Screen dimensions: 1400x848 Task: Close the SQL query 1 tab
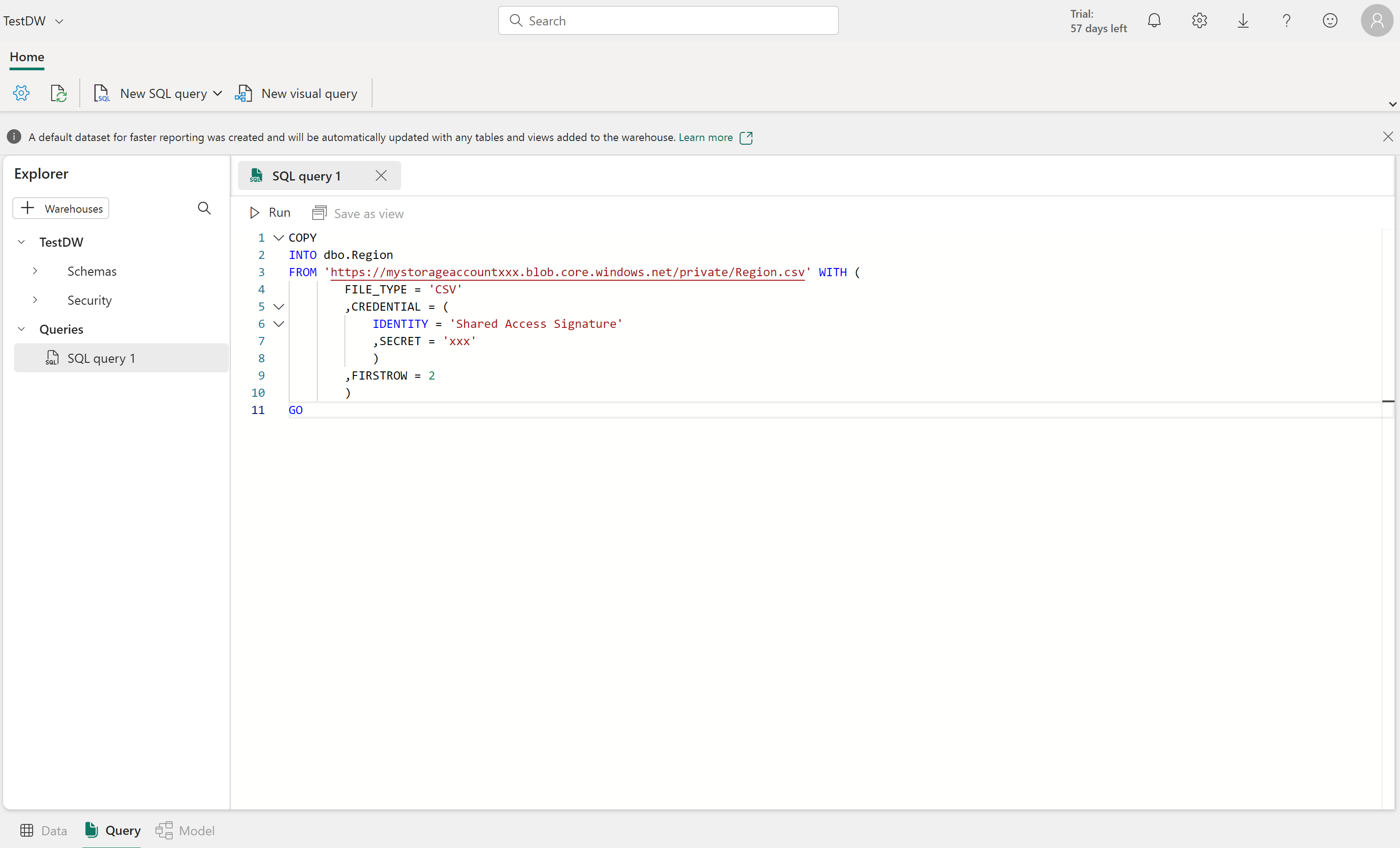click(x=381, y=175)
